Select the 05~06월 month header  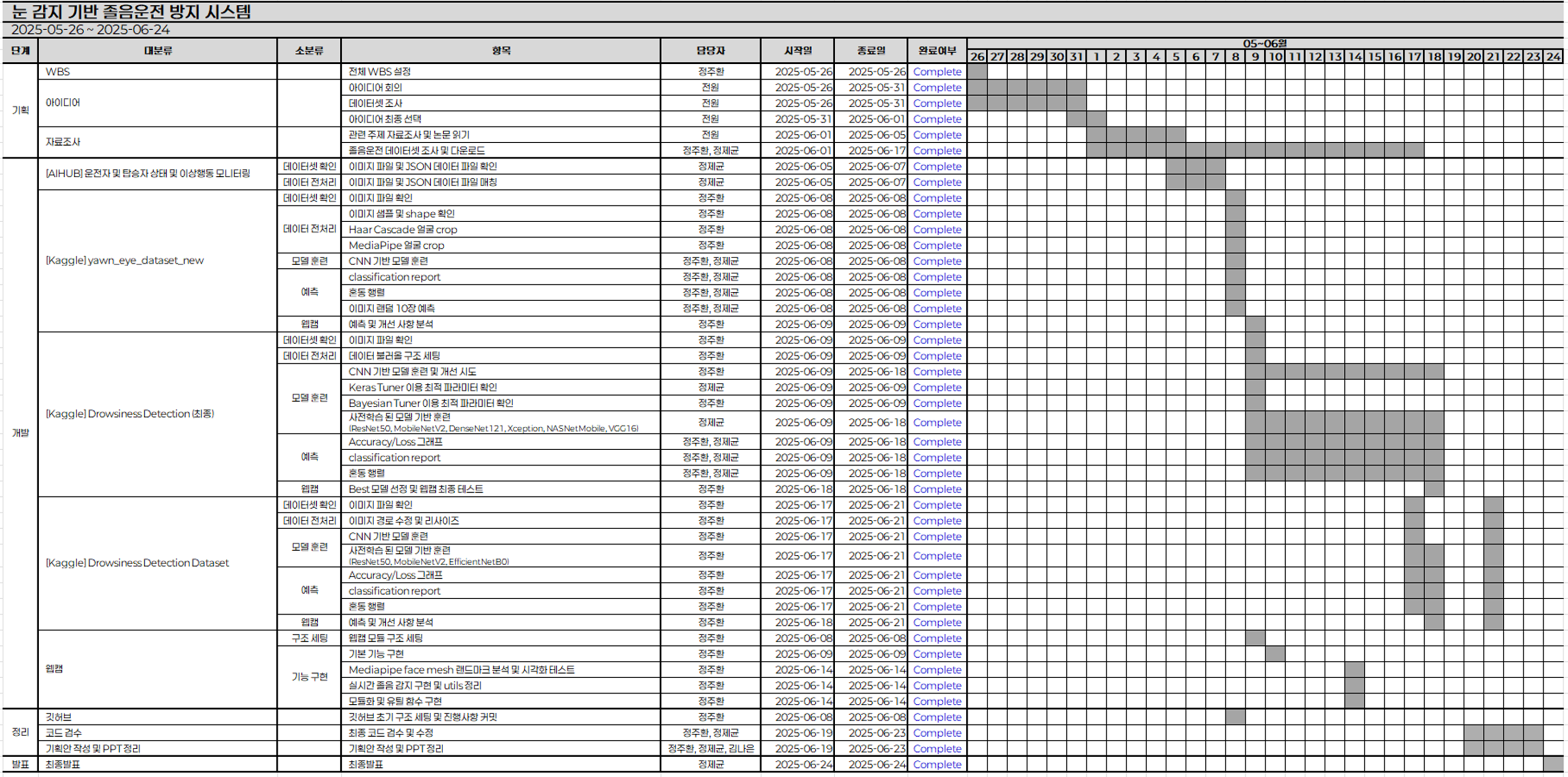pyautogui.click(x=1264, y=43)
